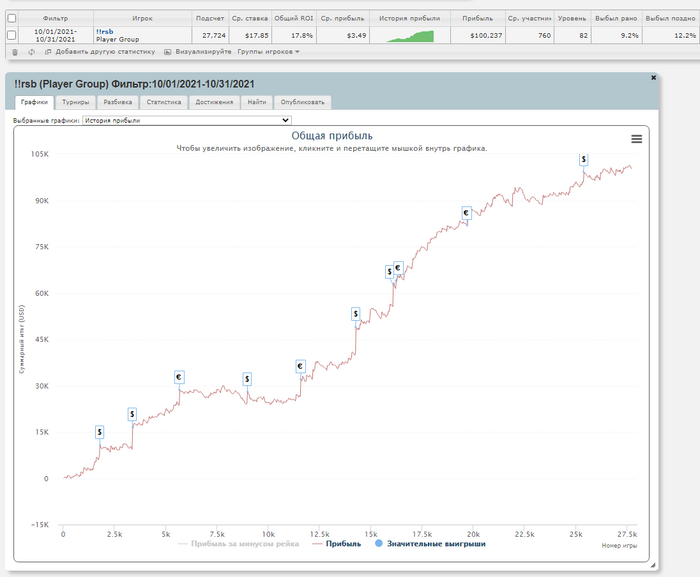Click the 27,724 count cell
This screenshot has width=700, height=577.
coord(210,35)
